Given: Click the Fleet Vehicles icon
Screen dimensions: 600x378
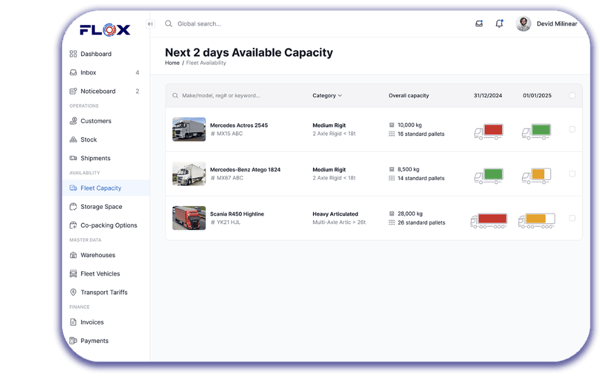Looking at the screenshot, I should tap(73, 274).
